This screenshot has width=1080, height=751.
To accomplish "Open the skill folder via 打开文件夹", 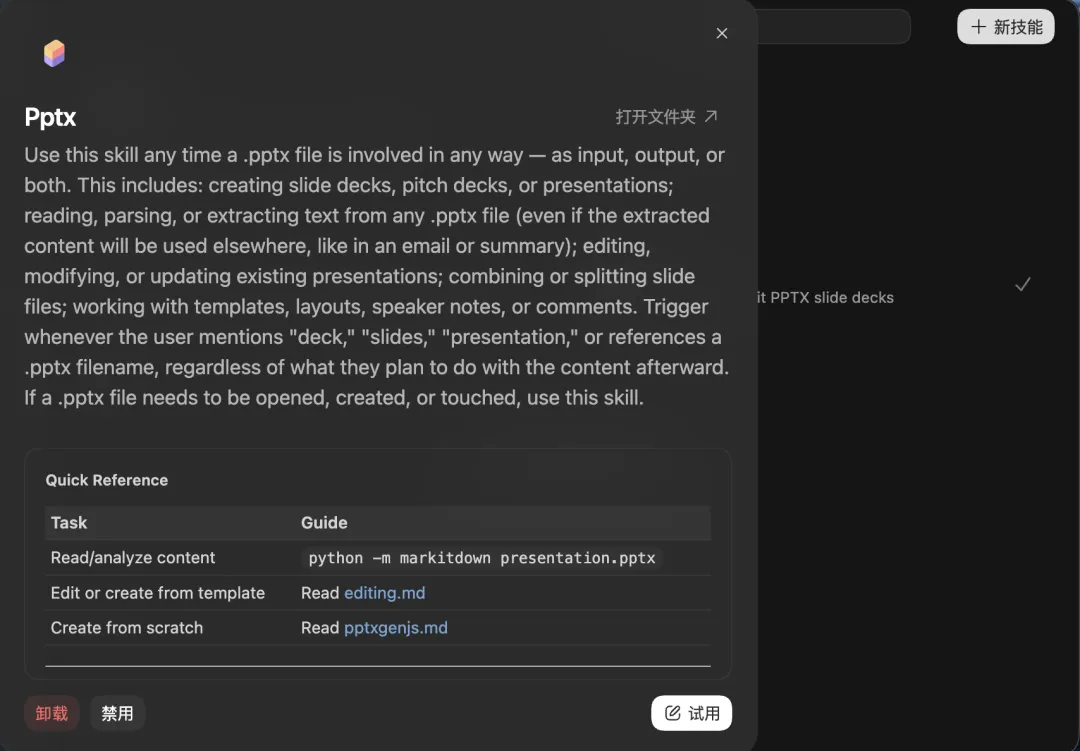I will tap(656, 117).
